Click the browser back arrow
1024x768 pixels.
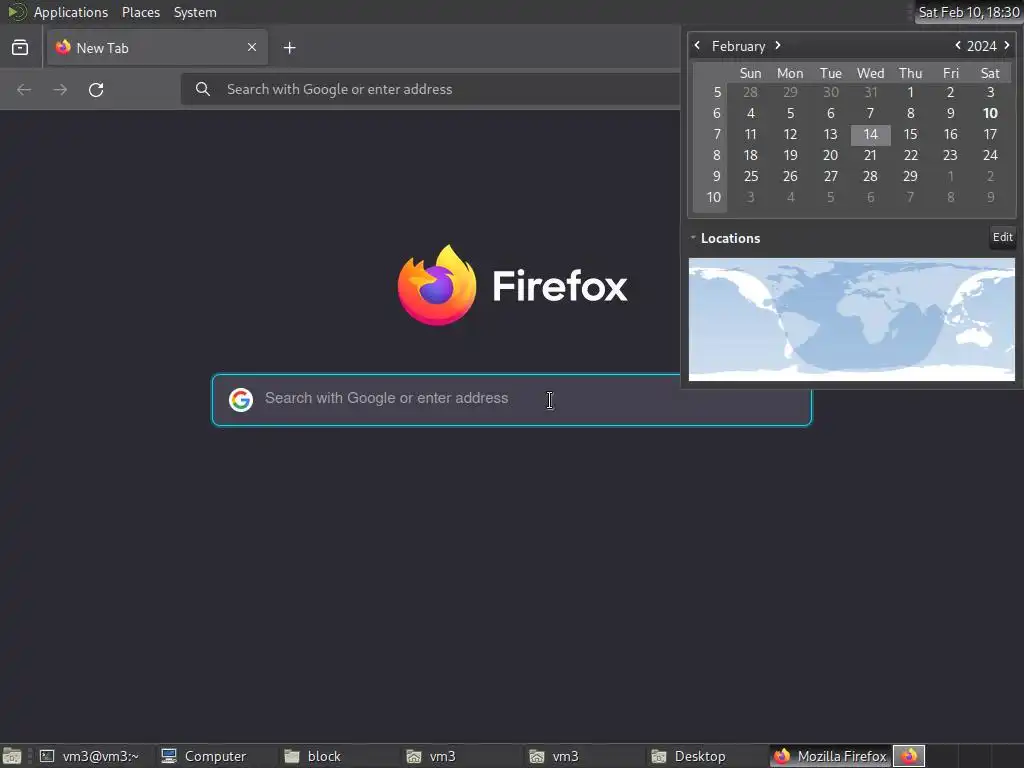(24, 89)
